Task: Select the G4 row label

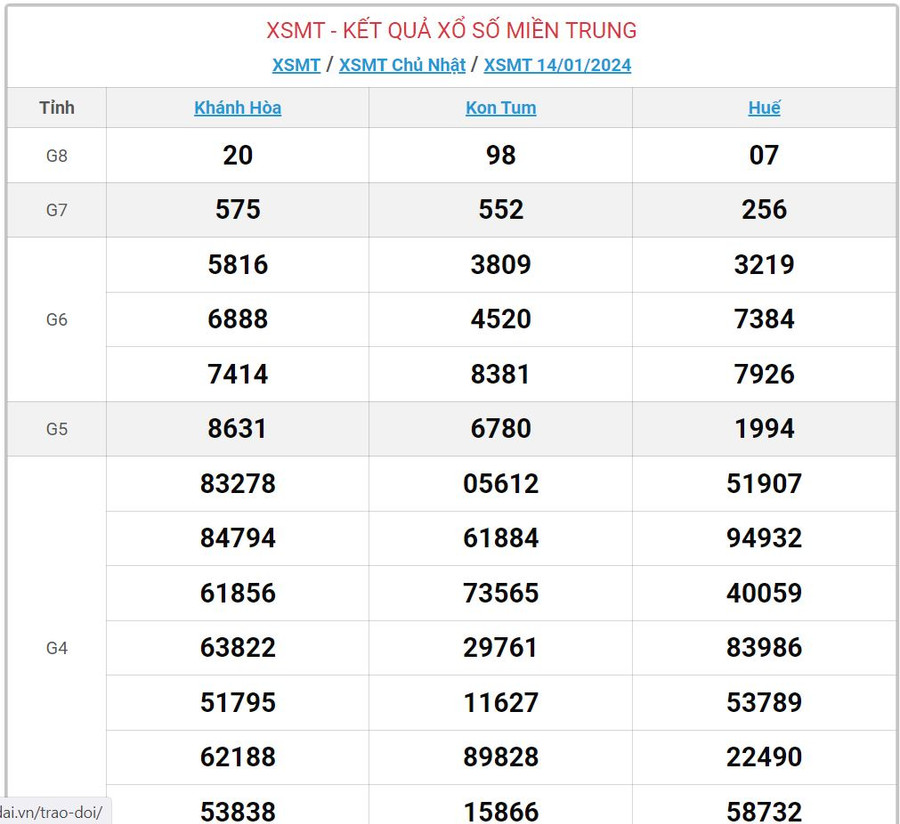Action: coord(57,648)
